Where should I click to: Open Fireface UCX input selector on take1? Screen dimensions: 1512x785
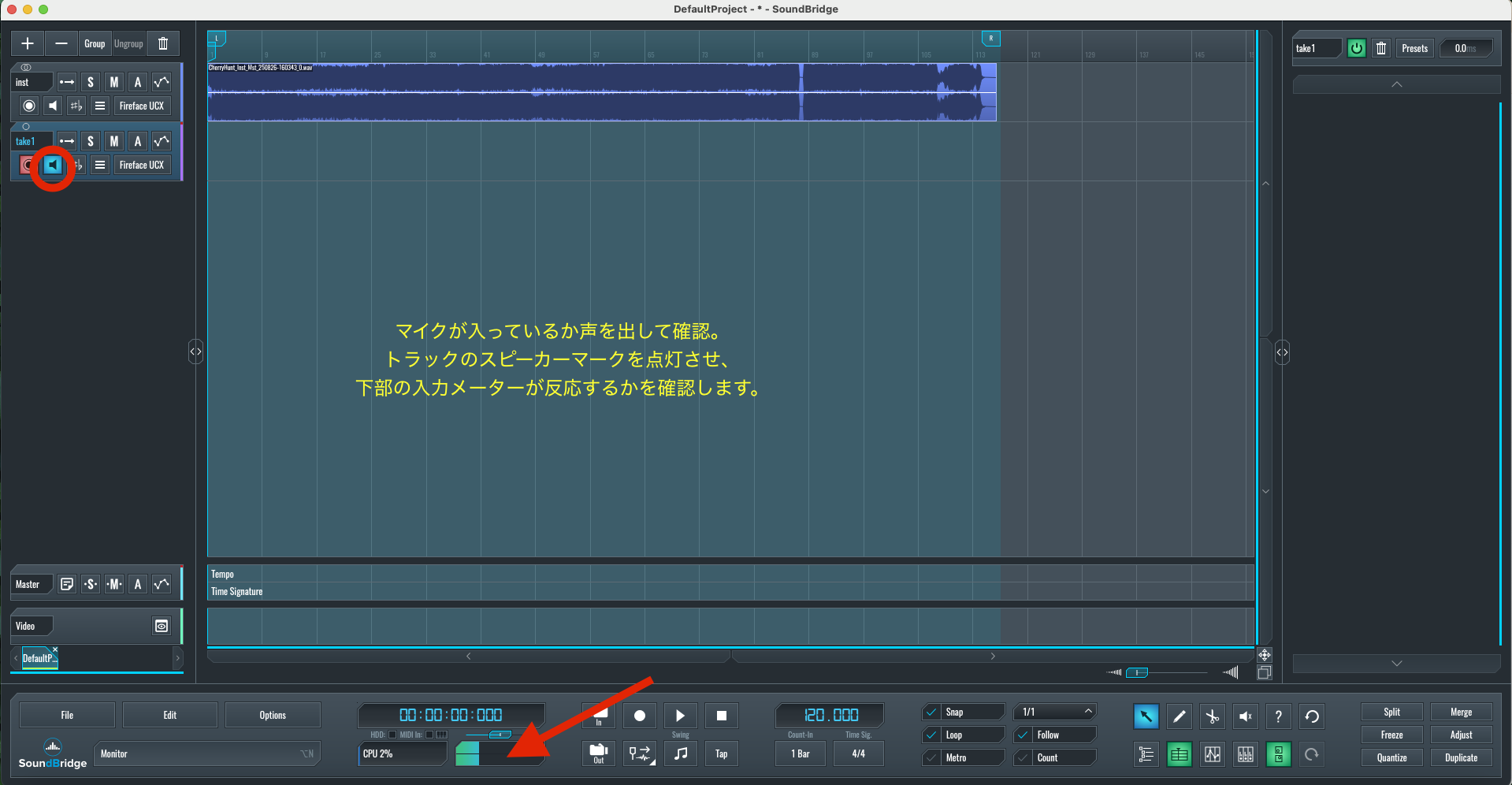(x=142, y=165)
